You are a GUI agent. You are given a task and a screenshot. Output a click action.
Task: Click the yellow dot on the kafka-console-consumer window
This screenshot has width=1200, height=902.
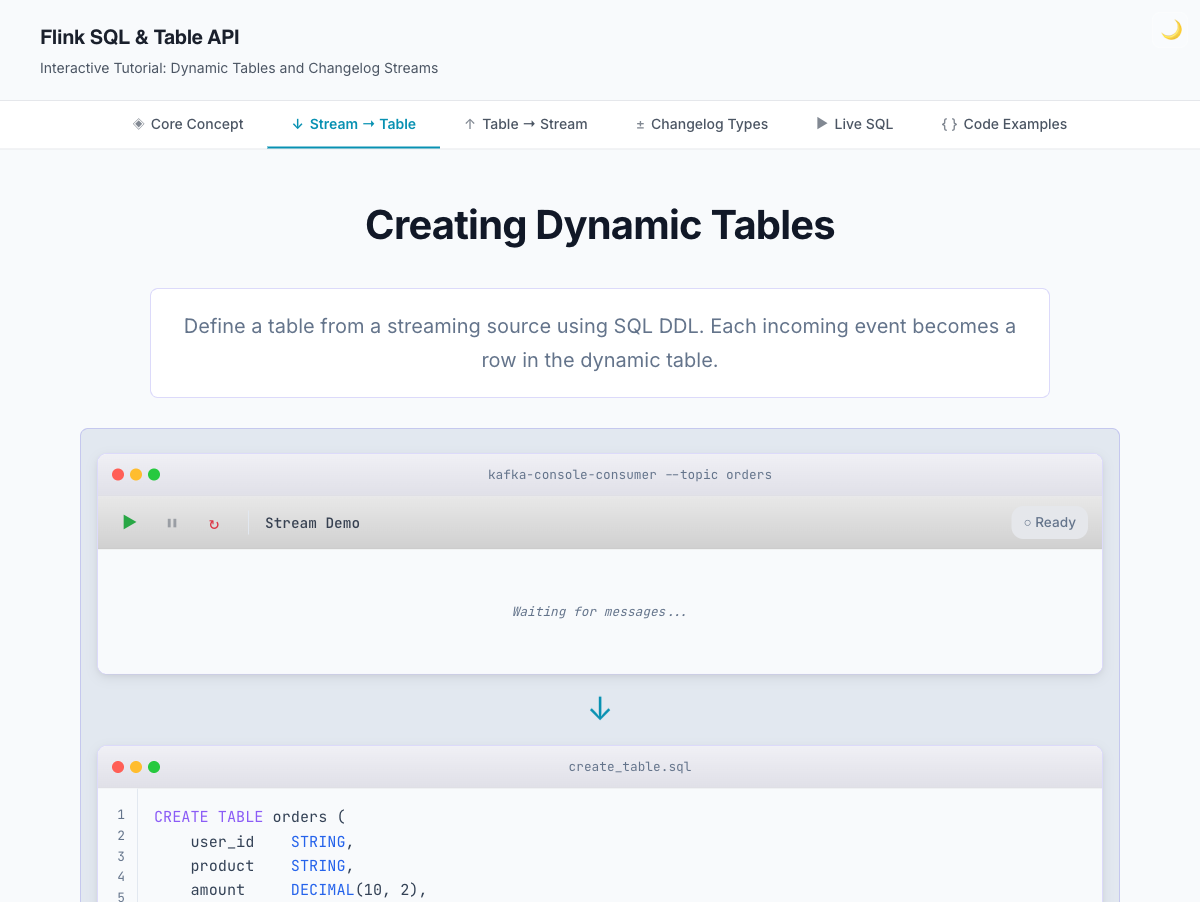136,475
